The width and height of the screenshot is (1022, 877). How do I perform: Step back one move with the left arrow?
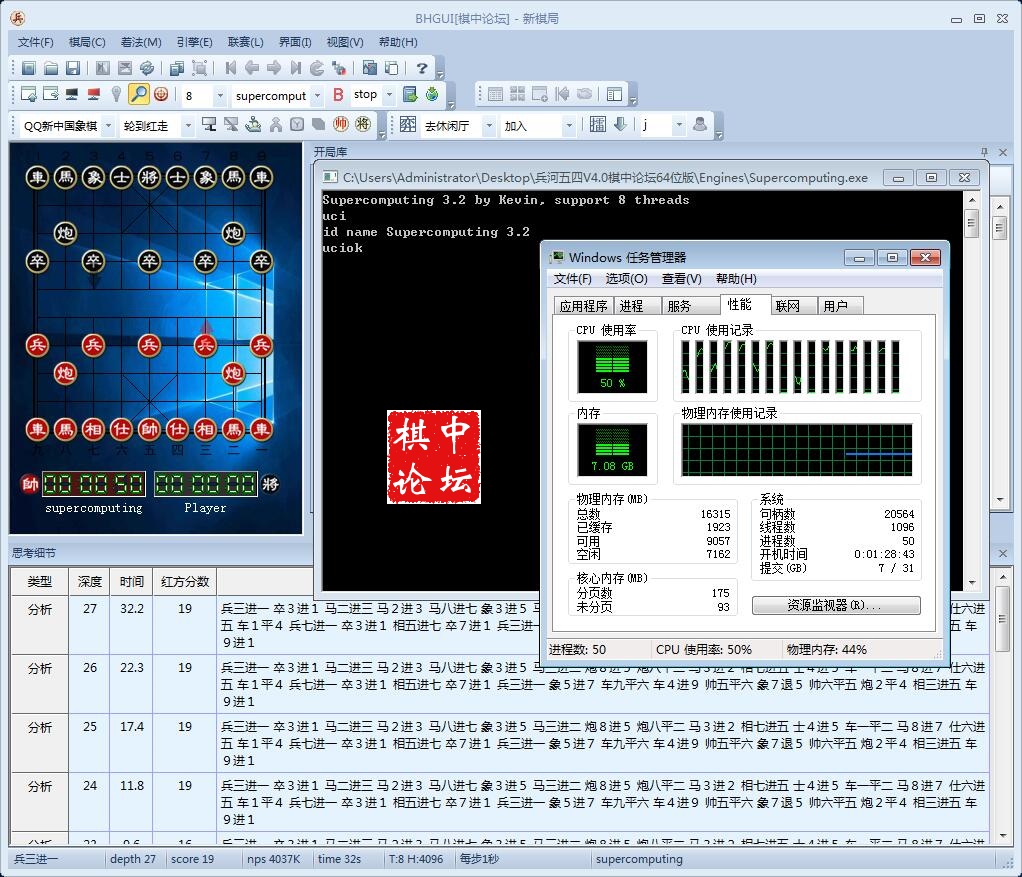click(252, 68)
